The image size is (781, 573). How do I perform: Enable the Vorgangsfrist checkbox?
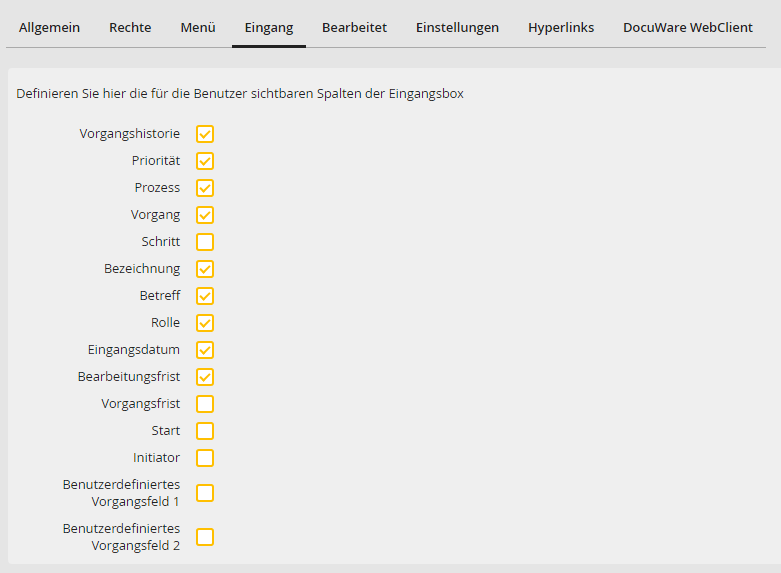[x=205, y=404]
